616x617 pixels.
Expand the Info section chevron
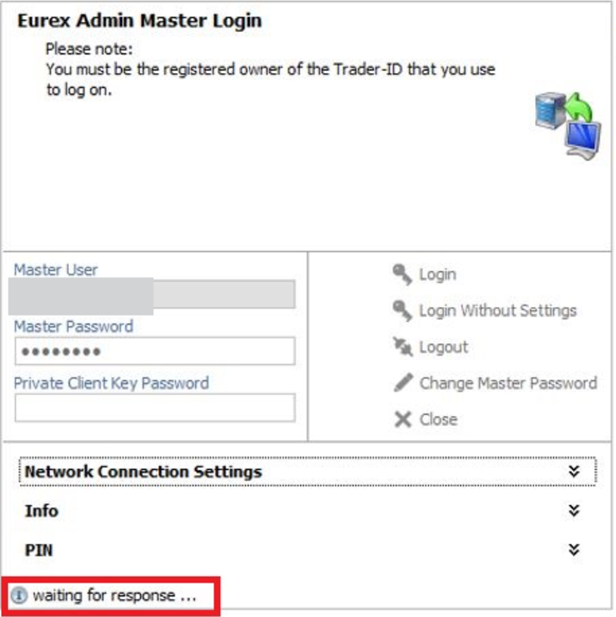pos(574,510)
